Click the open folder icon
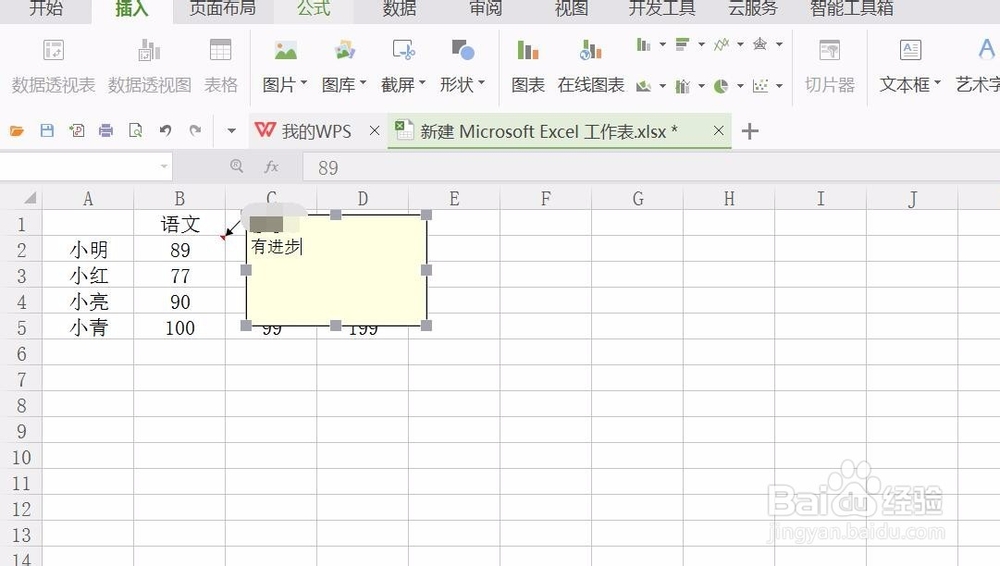This screenshot has height=566, width=1000. pos(17,131)
